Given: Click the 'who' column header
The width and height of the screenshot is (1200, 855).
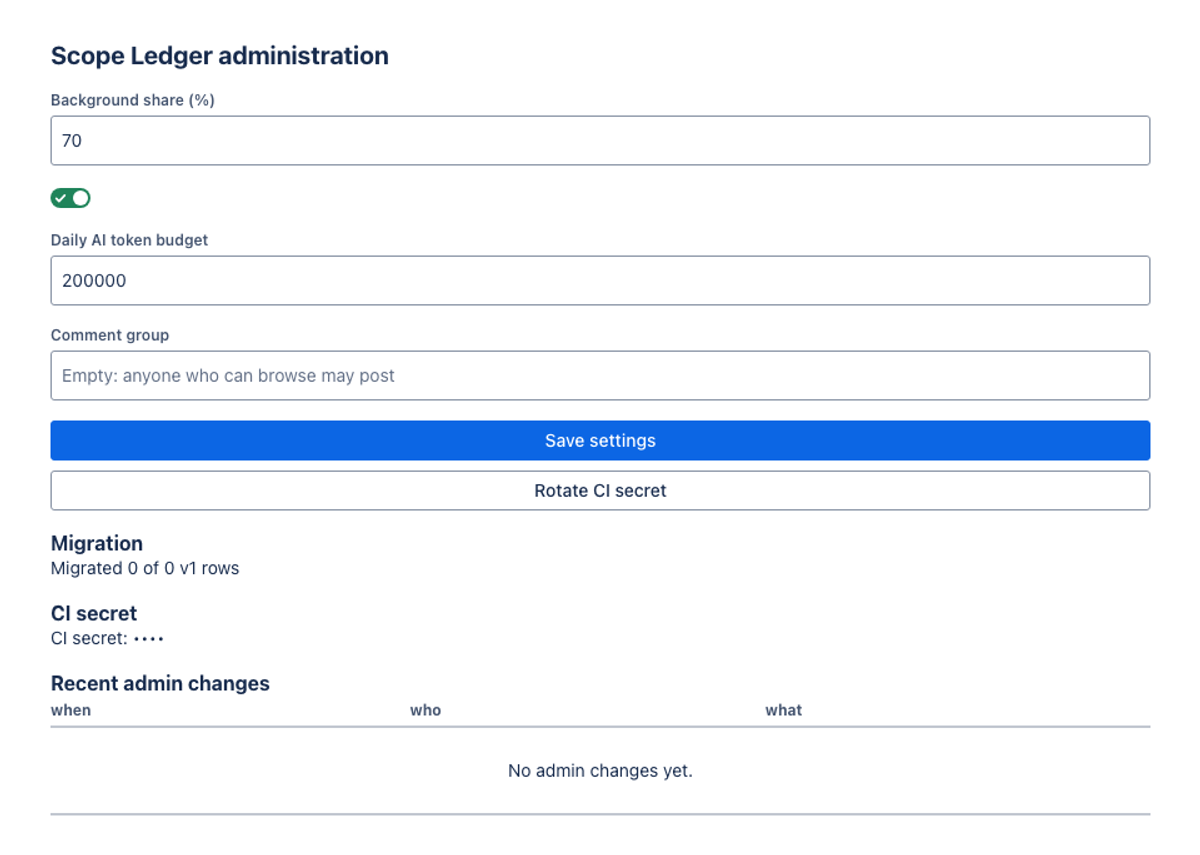Looking at the screenshot, I should coord(425,710).
